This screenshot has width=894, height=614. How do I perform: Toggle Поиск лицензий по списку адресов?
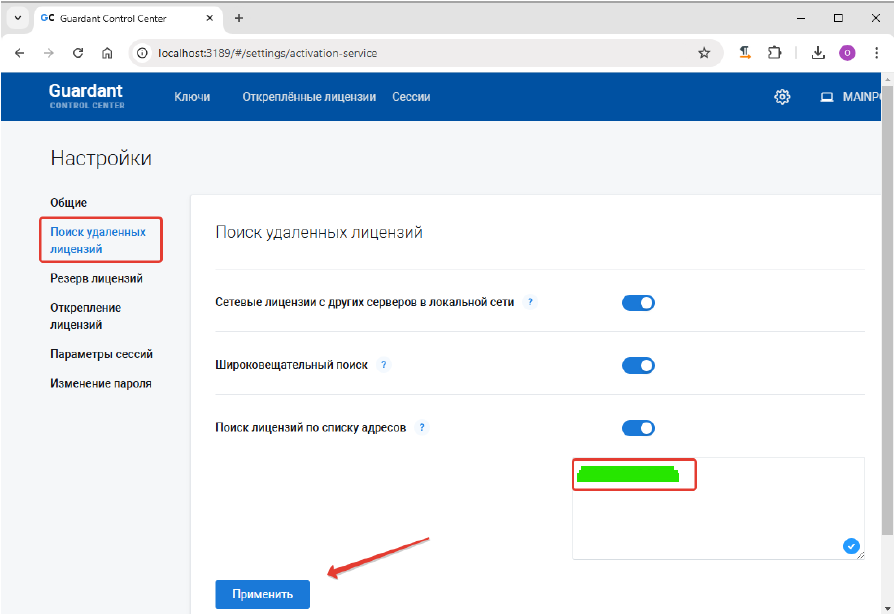[638, 428]
